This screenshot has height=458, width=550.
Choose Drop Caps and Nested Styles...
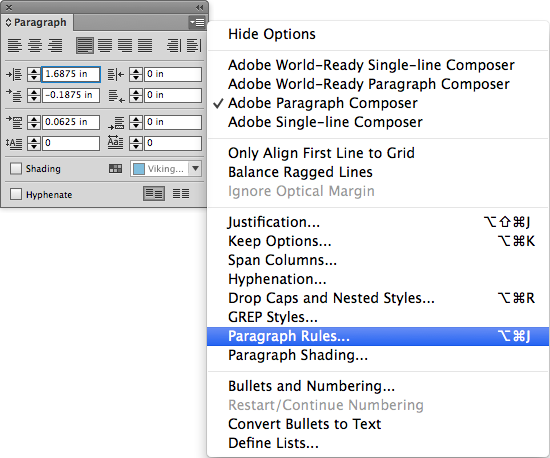pos(378,298)
